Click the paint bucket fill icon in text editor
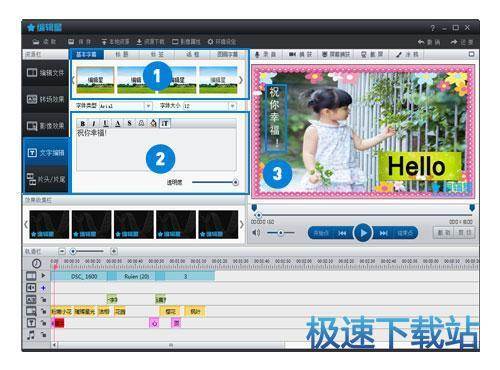 (153, 123)
